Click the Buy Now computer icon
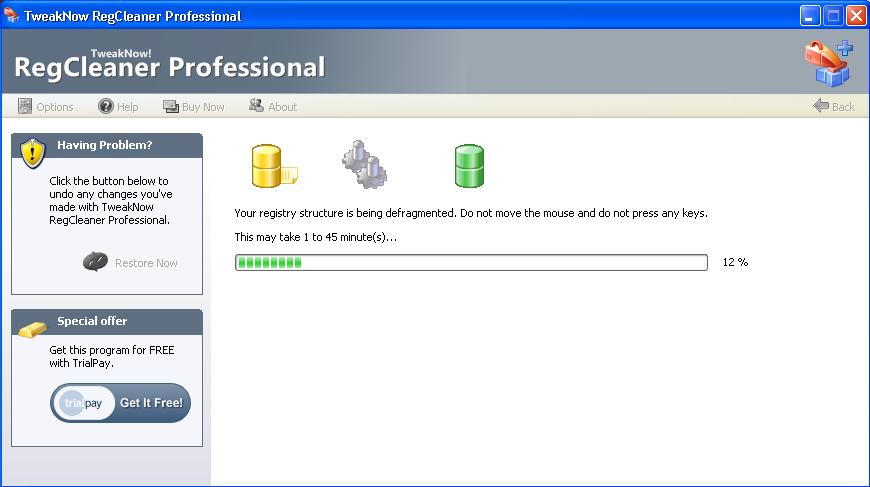This screenshot has width=870, height=487. 170,106
